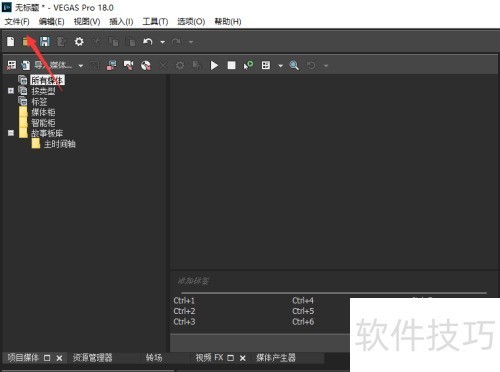This screenshot has height=372, width=500.
Task: Select the 故事板库 folder
Action: (47, 133)
